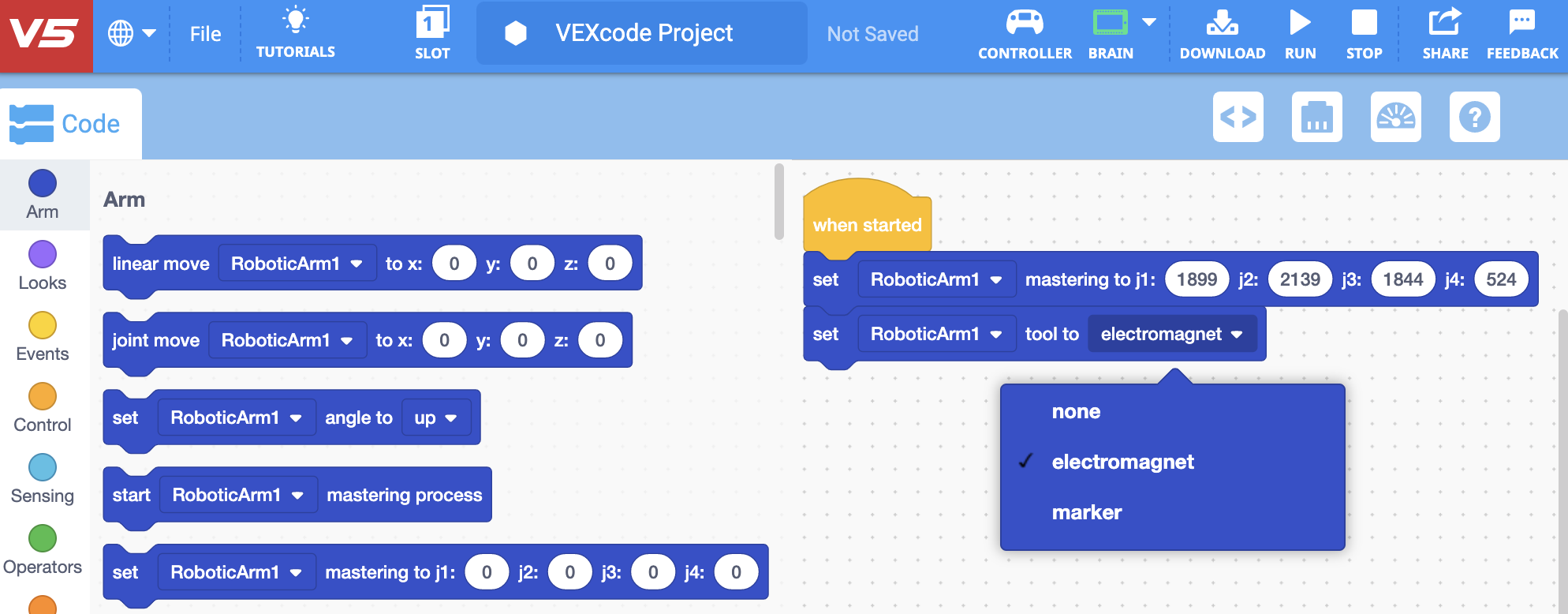Select the Looks block category

43,266
